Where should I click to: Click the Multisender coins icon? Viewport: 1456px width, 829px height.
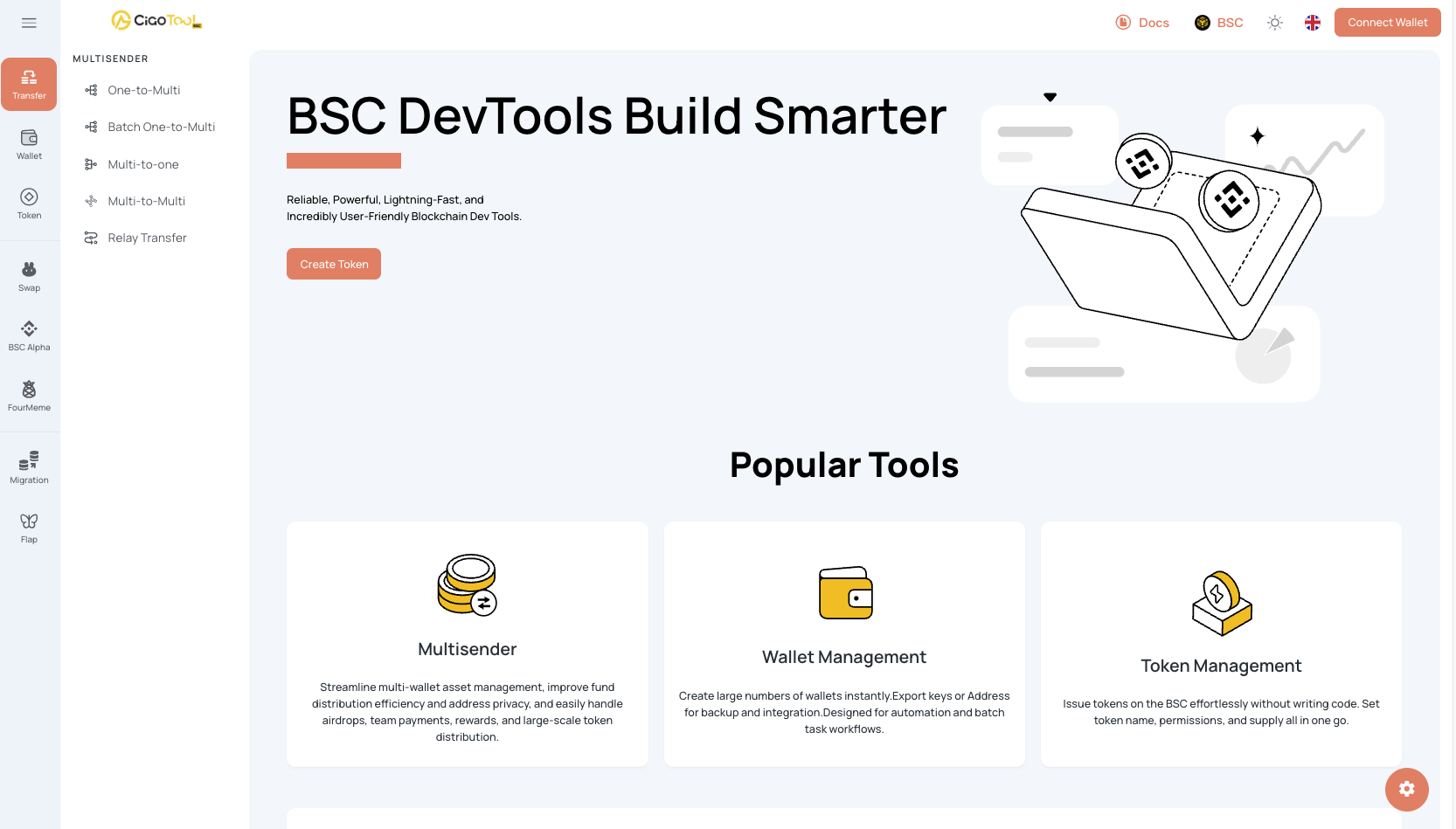point(468,584)
